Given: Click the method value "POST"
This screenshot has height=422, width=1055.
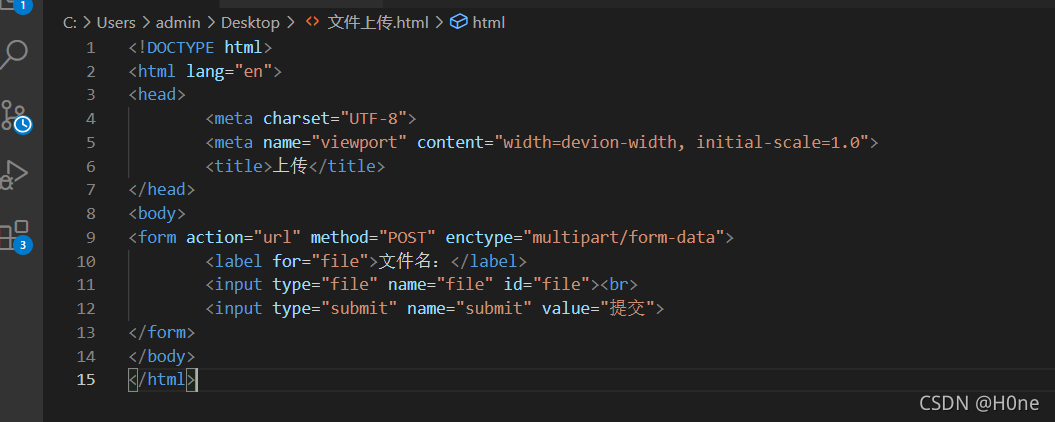Looking at the screenshot, I should click(407, 238).
